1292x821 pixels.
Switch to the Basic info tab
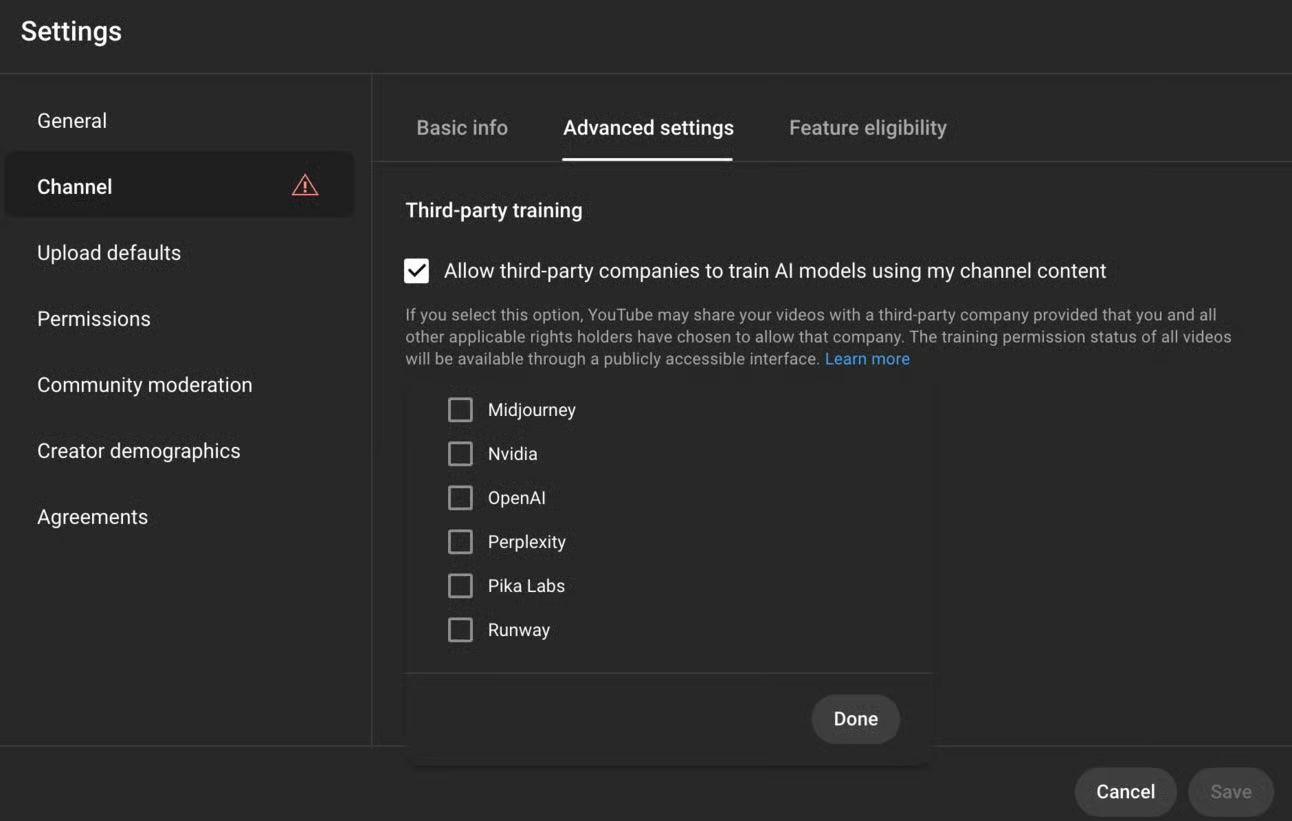[462, 127]
